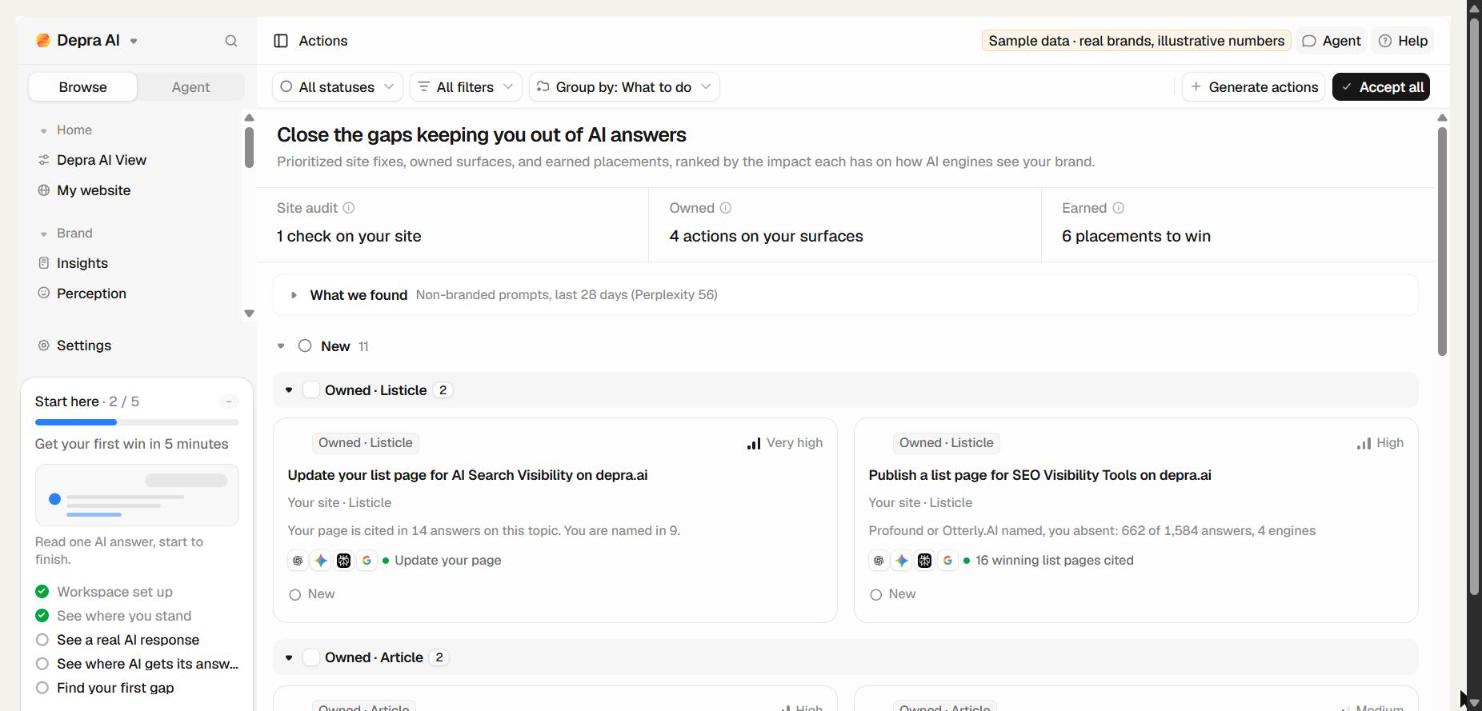Image resolution: width=1482 pixels, height=711 pixels.
Task: Collapse the Owned · Listicle group arrow
Action: (289, 390)
